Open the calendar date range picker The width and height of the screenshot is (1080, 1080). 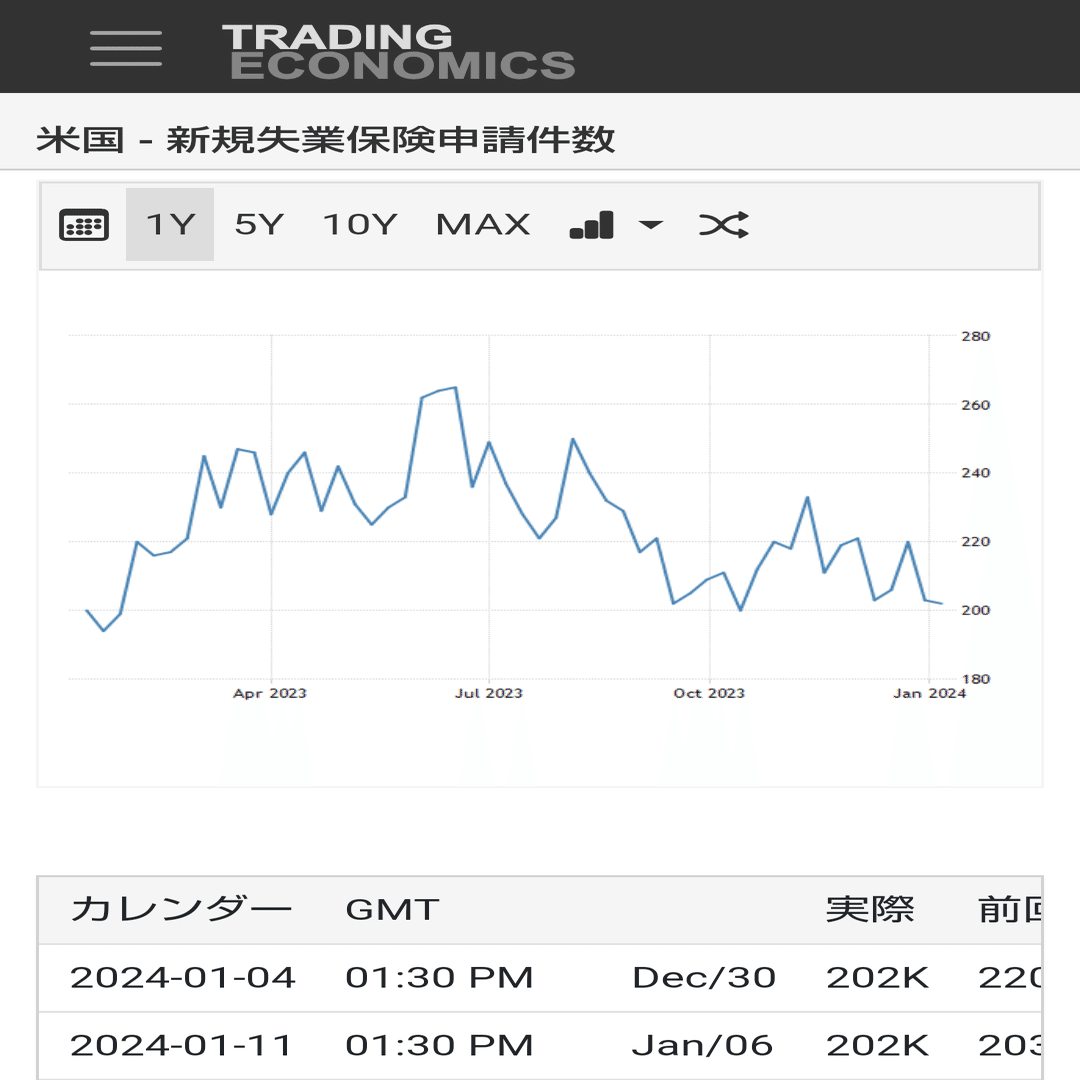84,225
